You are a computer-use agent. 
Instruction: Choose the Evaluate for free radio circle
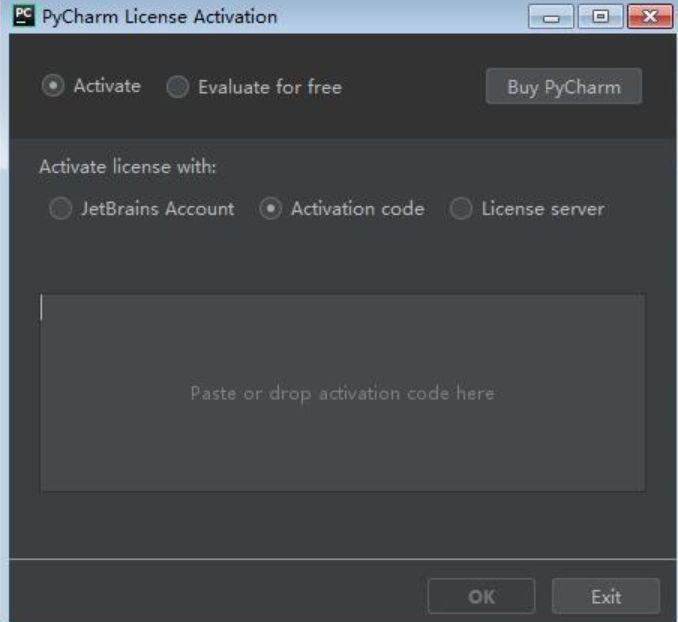[x=177, y=88]
